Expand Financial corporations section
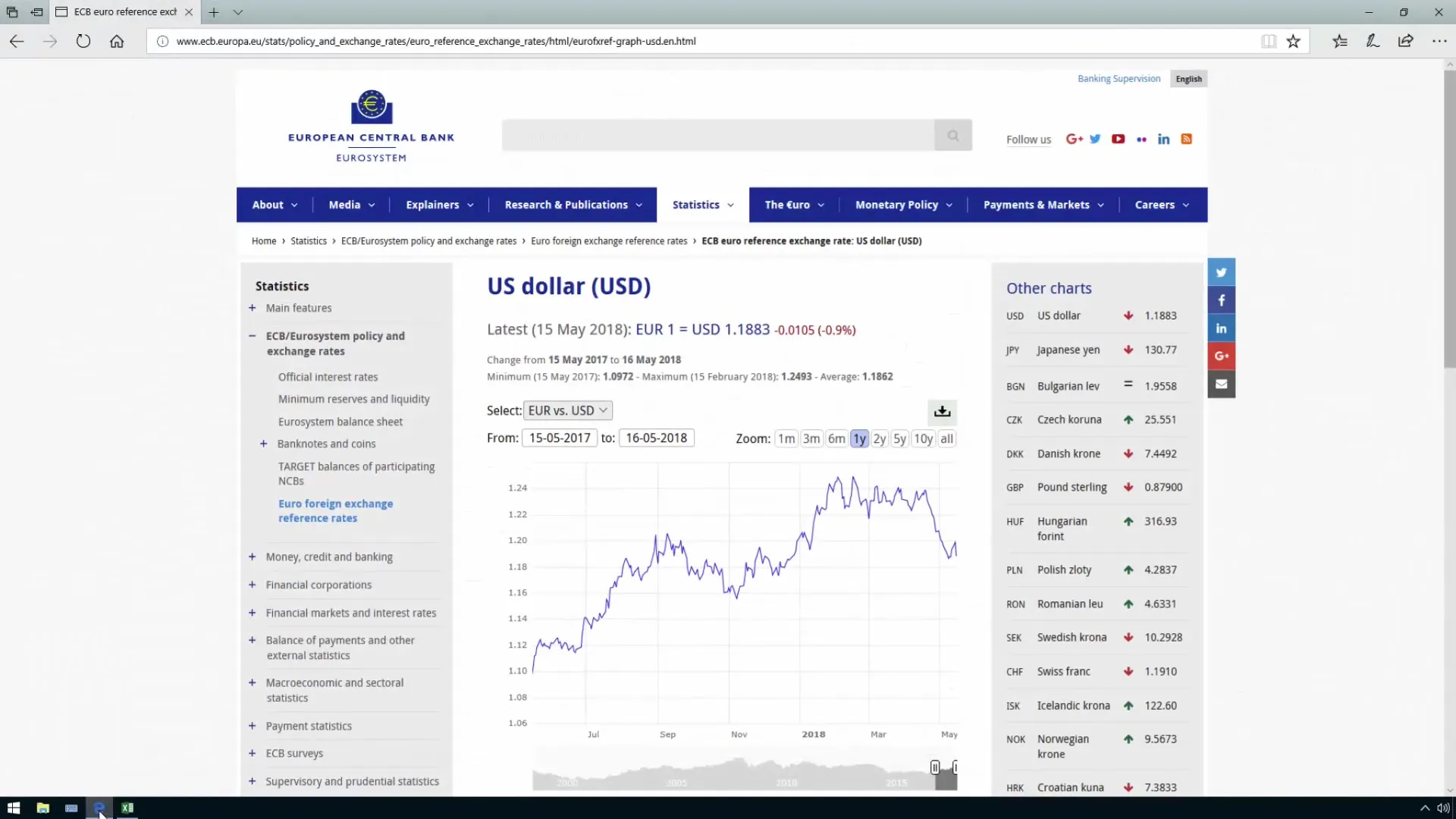The height and width of the screenshot is (819, 1456). tap(252, 585)
